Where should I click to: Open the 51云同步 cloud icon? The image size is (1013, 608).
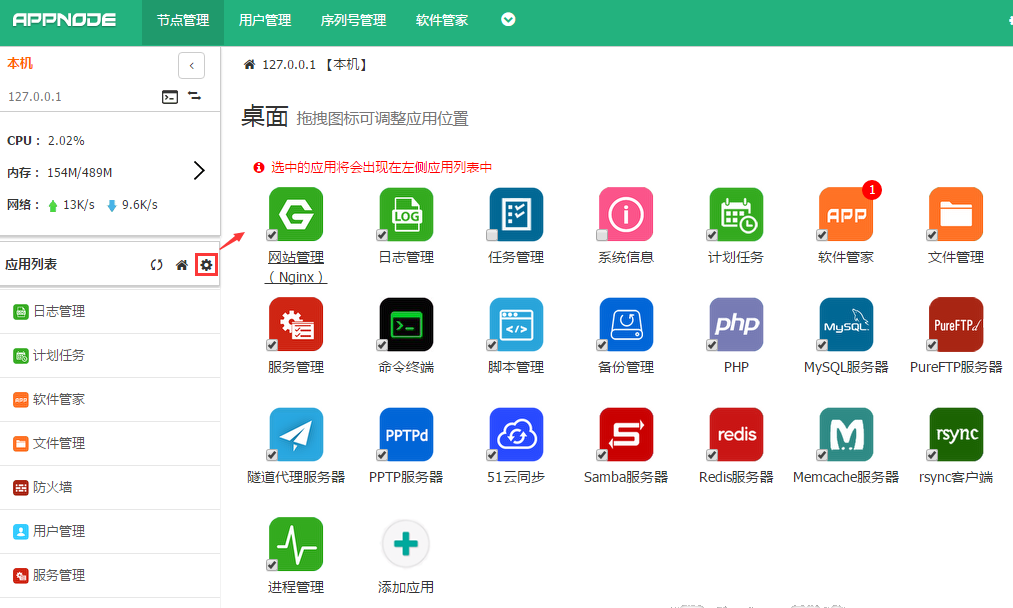click(516, 434)
